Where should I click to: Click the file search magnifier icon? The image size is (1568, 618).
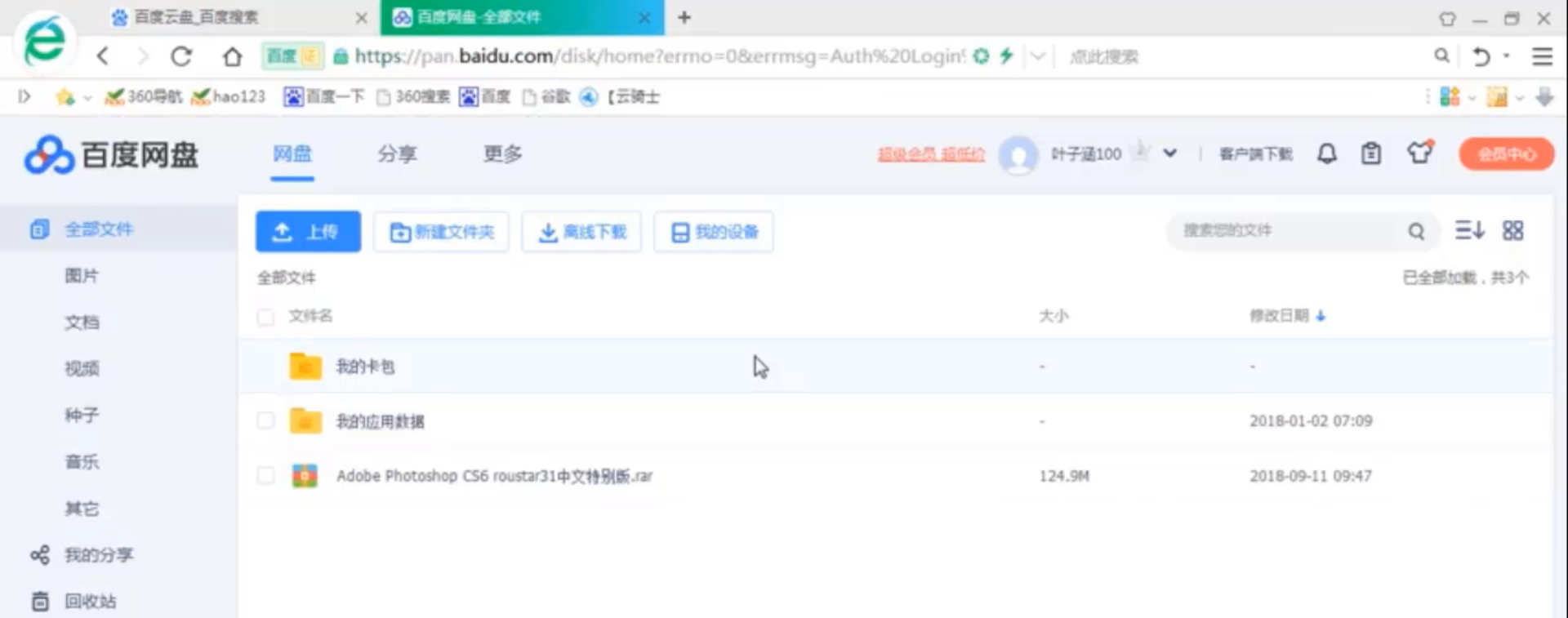tap(1416, 232)
